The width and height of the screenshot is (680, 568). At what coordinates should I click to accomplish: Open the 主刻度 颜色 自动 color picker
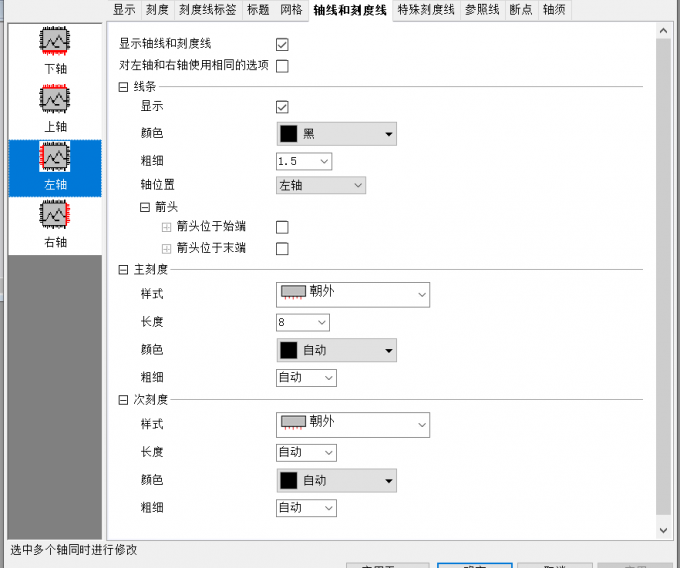coord(337,350)
